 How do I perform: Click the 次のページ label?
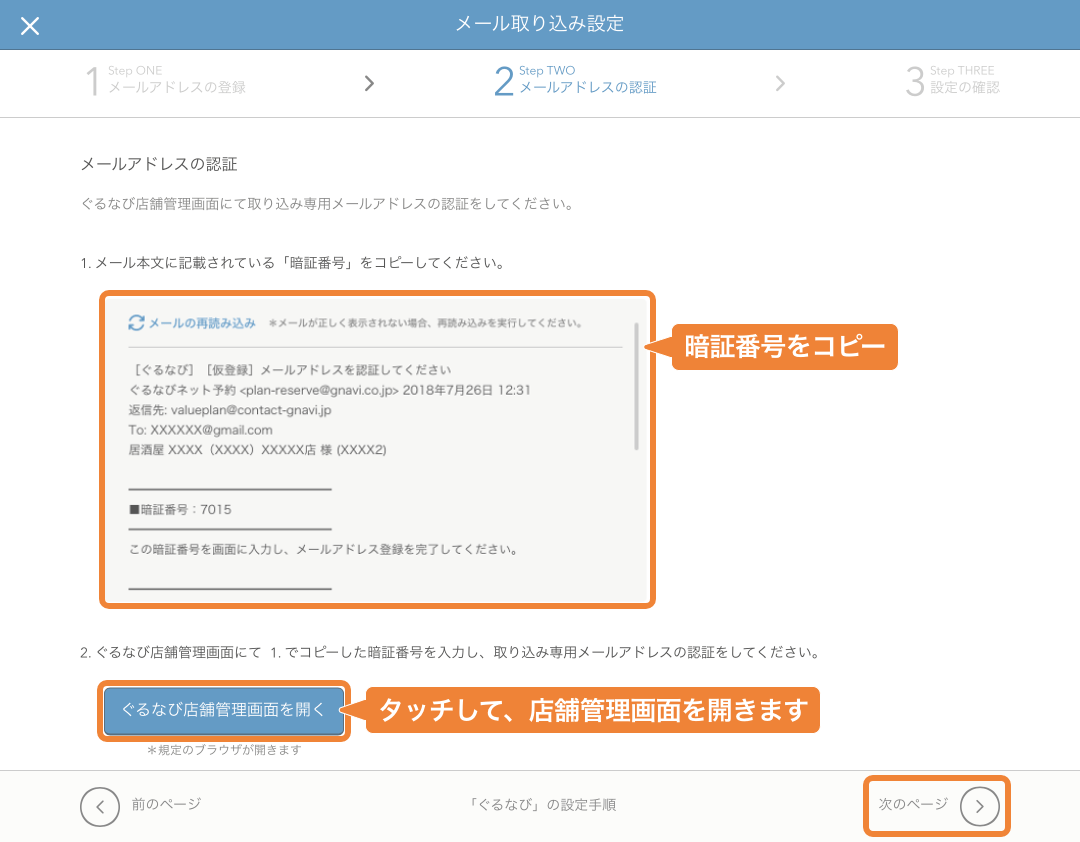pos(913,804)
